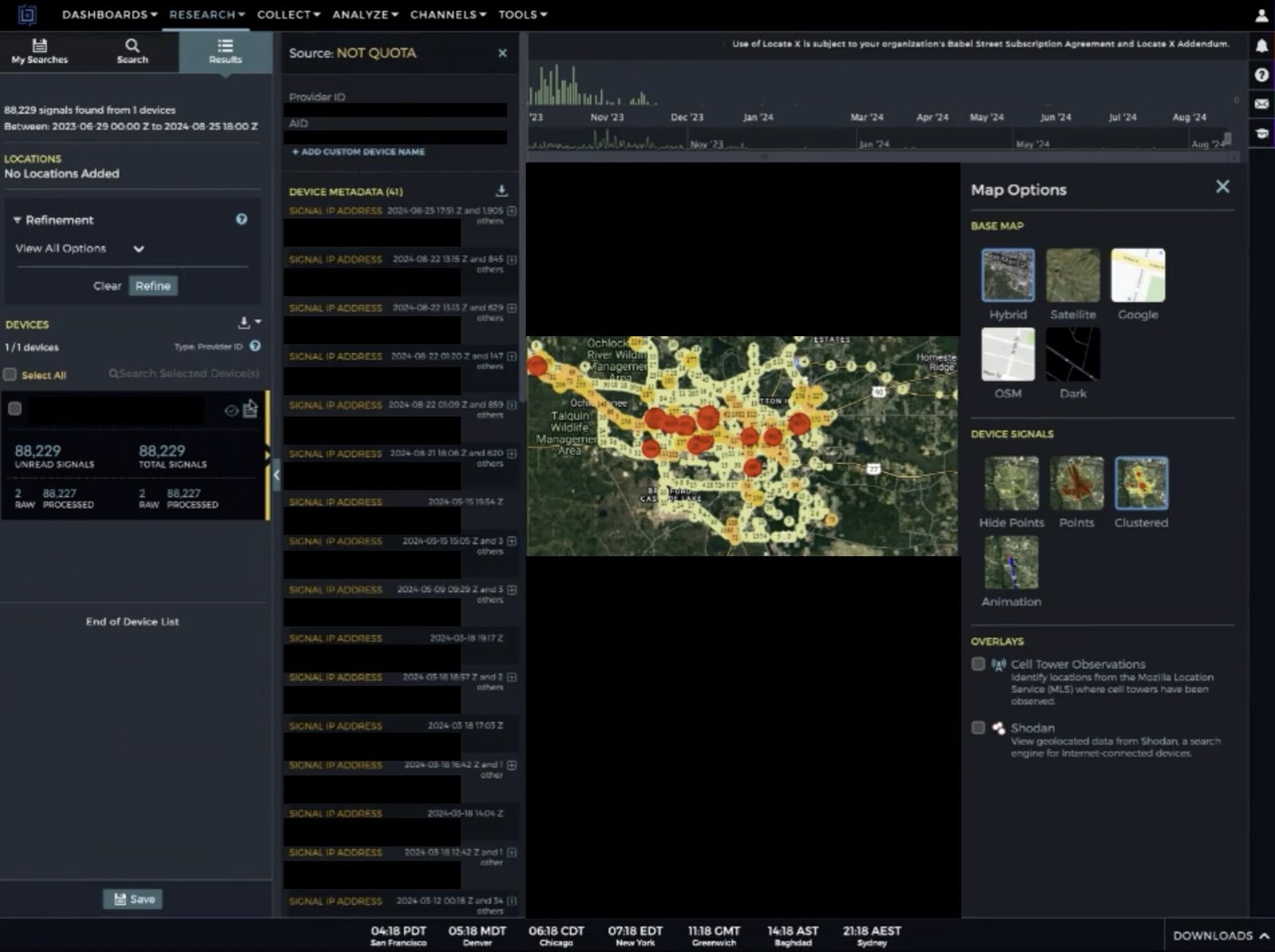
Task: Download device metadata list
Action: click(x=501, y=191)
